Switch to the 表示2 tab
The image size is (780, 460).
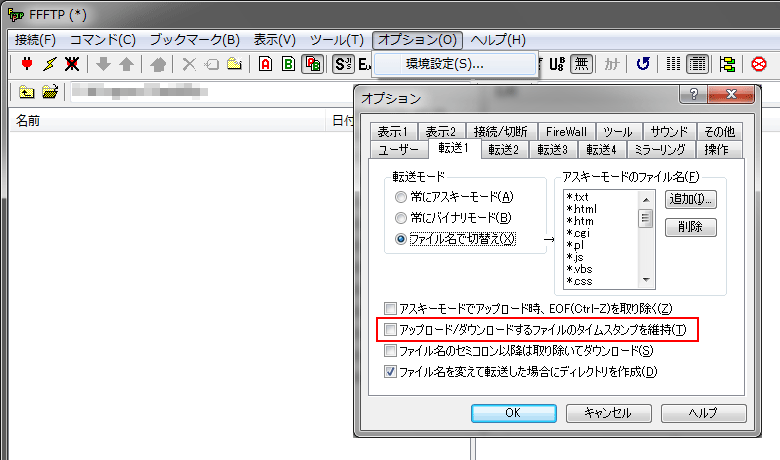[441, 132]
